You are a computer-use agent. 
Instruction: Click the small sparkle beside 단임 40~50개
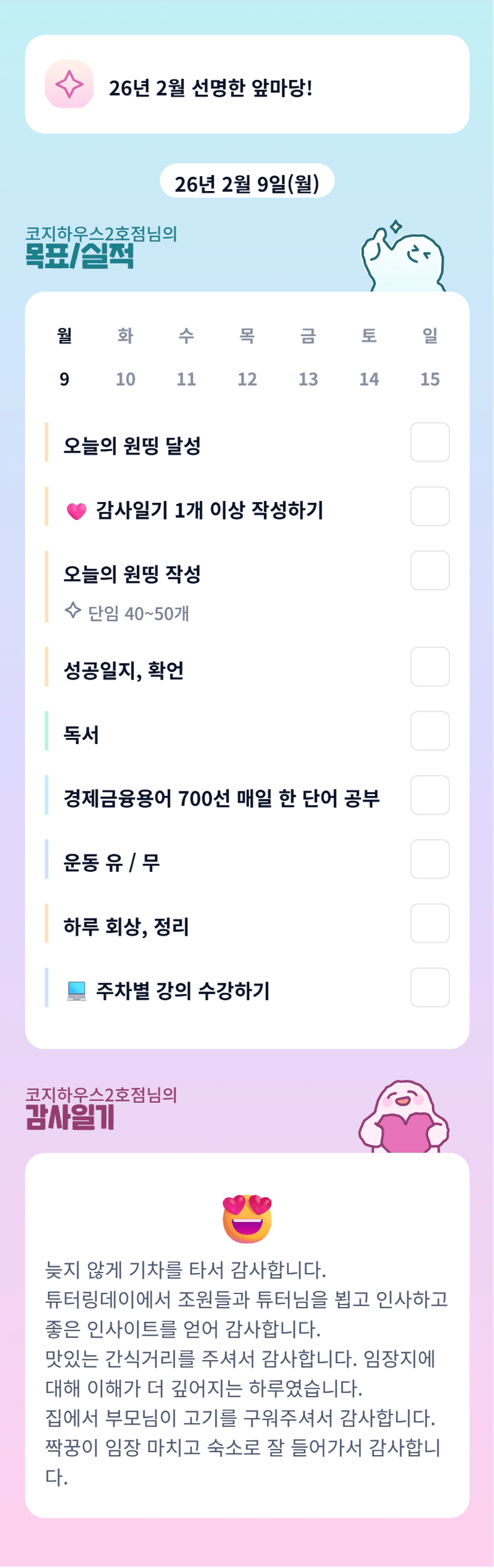click(x=73, y=610)
